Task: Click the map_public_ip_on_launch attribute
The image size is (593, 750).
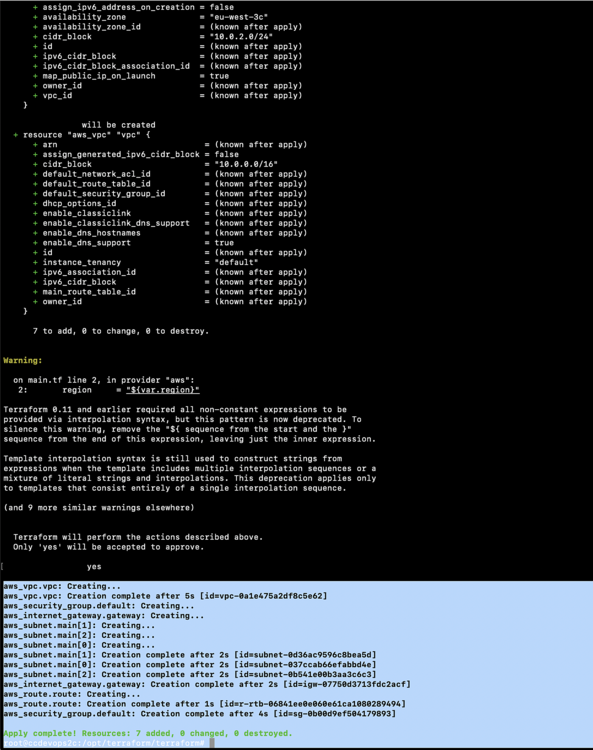Action: (99, 76)
